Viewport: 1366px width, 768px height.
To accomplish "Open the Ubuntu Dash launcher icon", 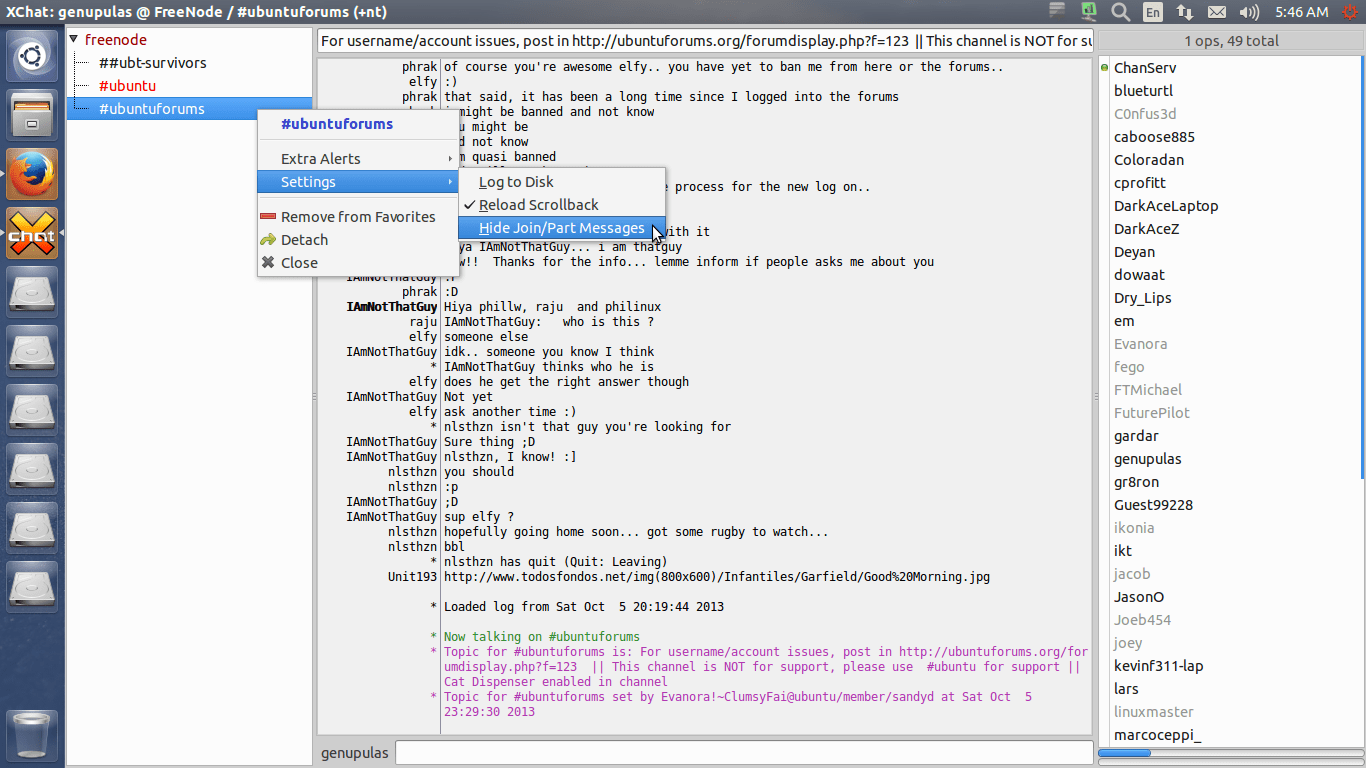I will click(x=34, y=56).
